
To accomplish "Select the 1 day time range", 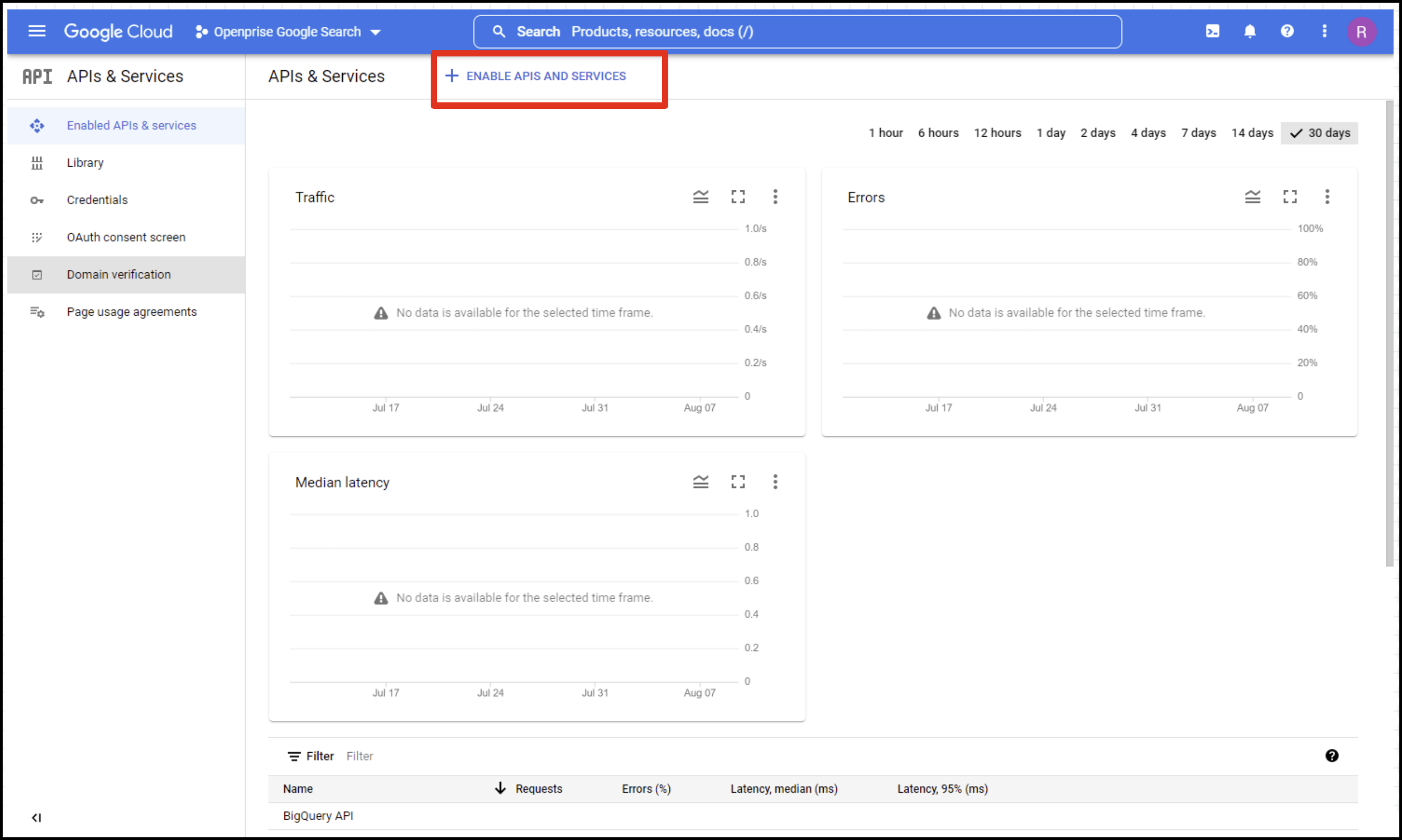I will pos(1051,133).
